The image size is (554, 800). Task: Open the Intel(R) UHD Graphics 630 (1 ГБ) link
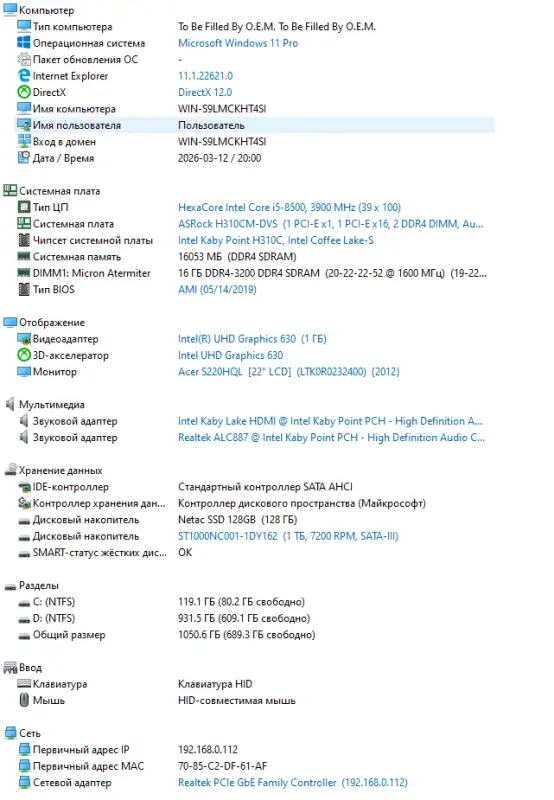(x=252, y=339)
